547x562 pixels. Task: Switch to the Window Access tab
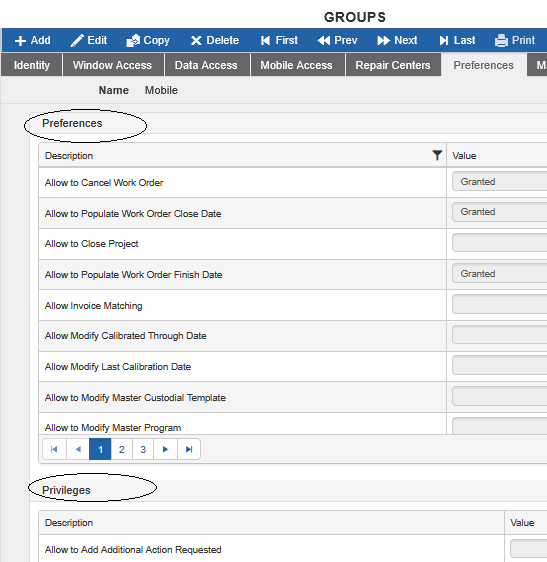pyautogui.click(x=113, y=65)
